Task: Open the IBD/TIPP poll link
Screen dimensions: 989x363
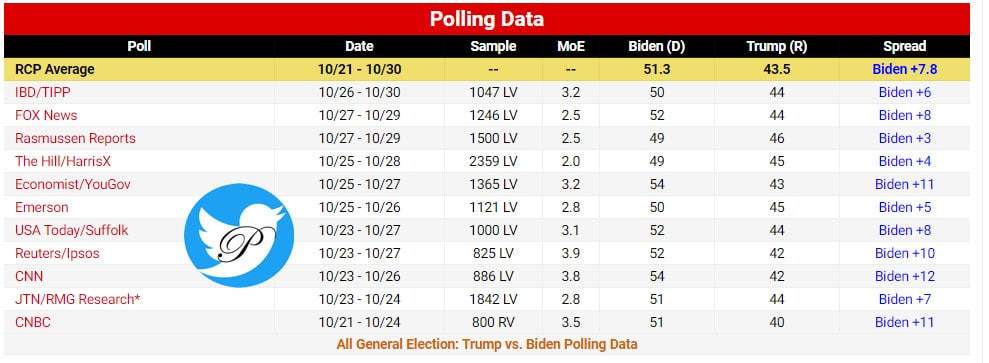Action: [x=42, y=93]
